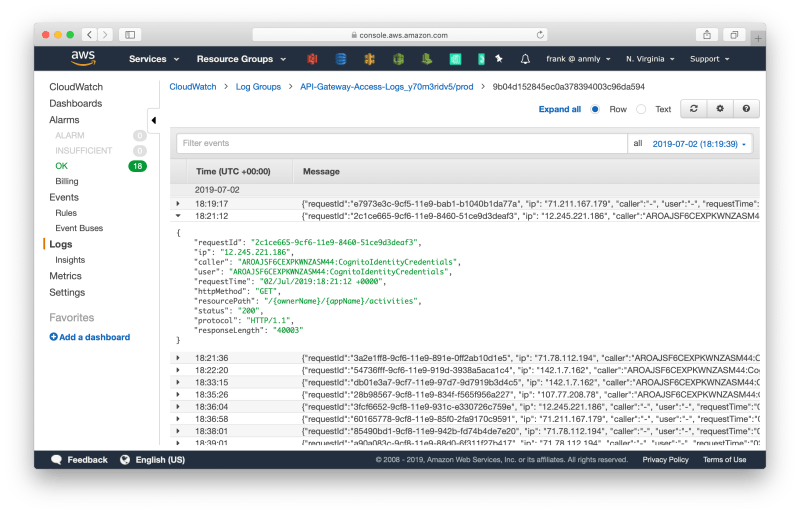800x514 pixels.
Task: Go to CloudWatch breadcrumb link
Action: pyautogui.click(x=193, y=87)
